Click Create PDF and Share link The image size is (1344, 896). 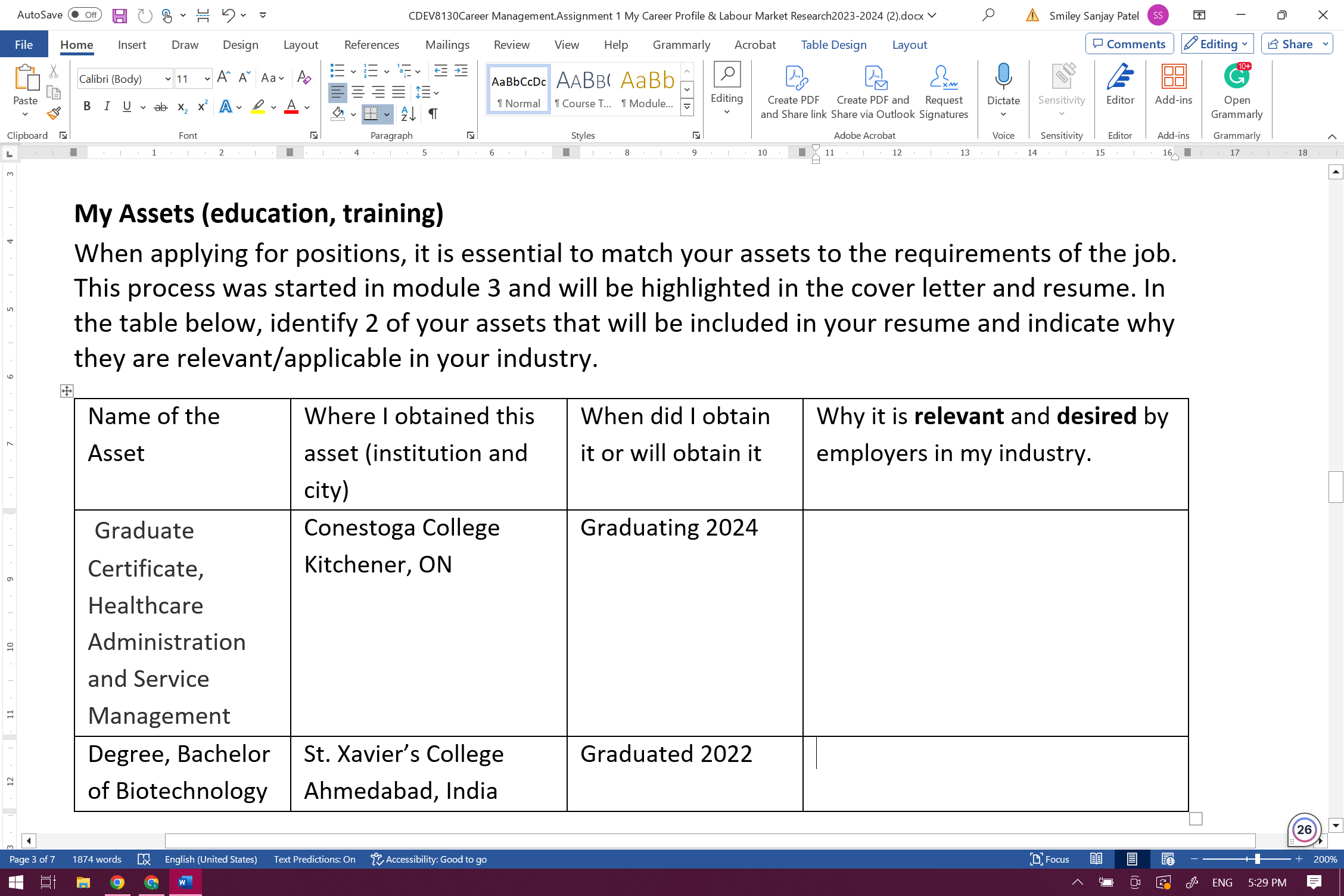(794, 91)
